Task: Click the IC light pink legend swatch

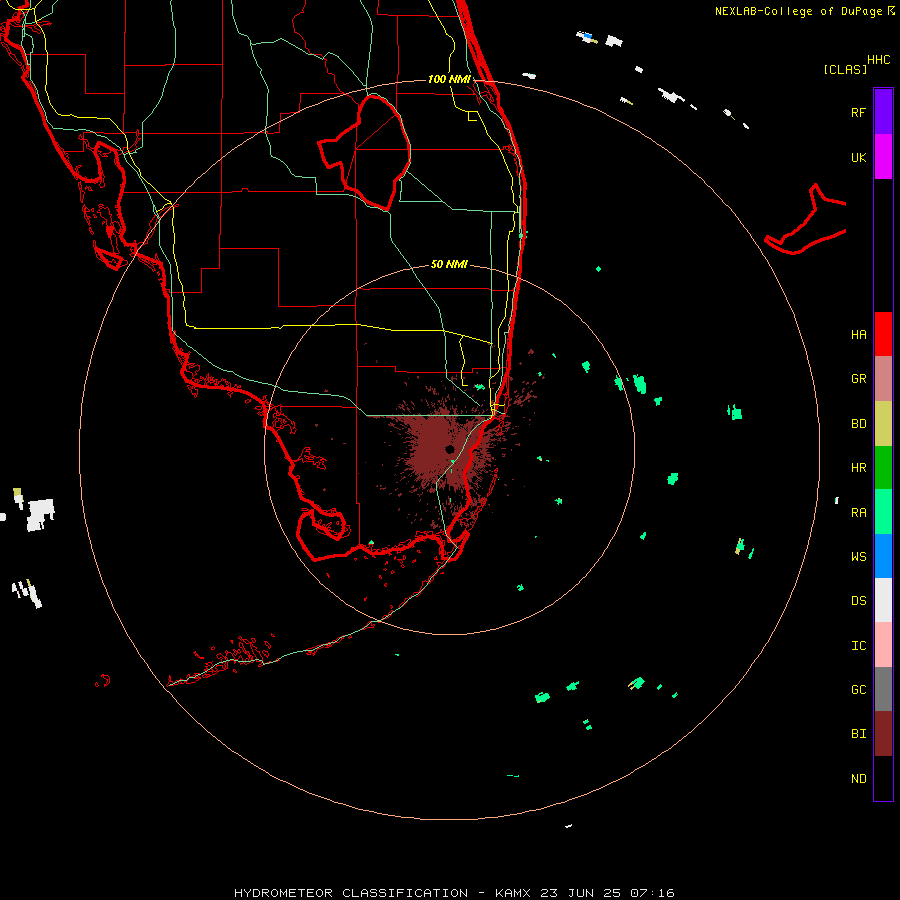Action: tap(883, 645)
